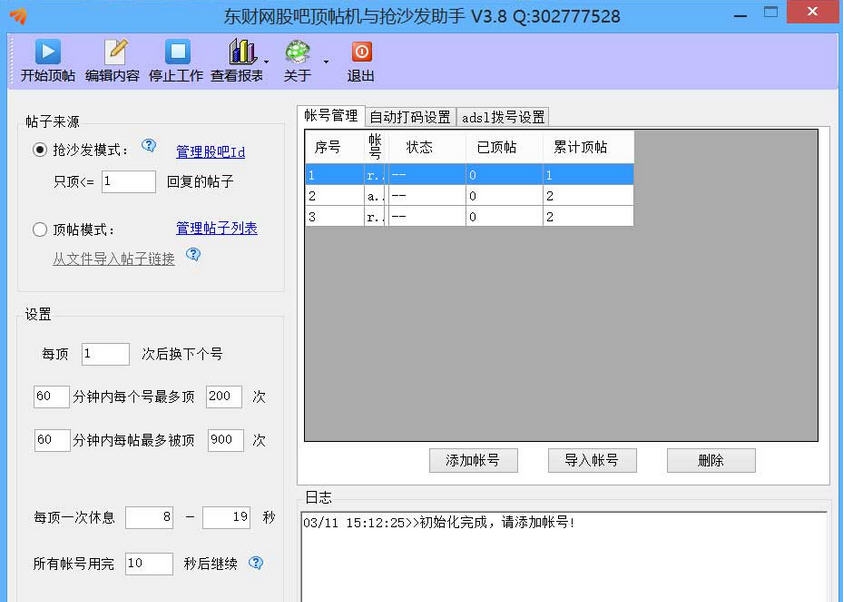Switch to the 帐号管理 tab
This screenshot has width=844, height=602.
331,116
